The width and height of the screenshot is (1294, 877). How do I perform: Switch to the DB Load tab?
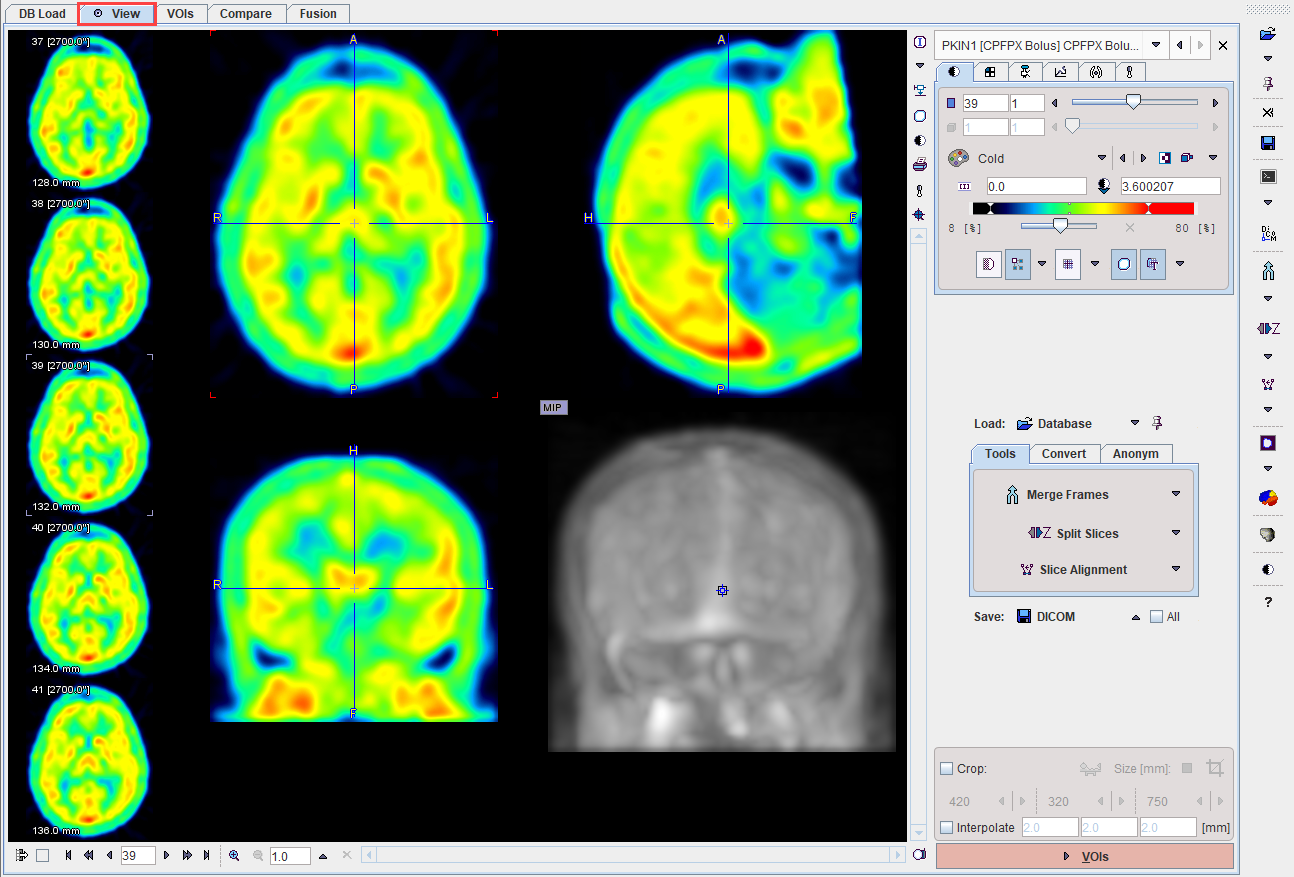pos(42,14)
